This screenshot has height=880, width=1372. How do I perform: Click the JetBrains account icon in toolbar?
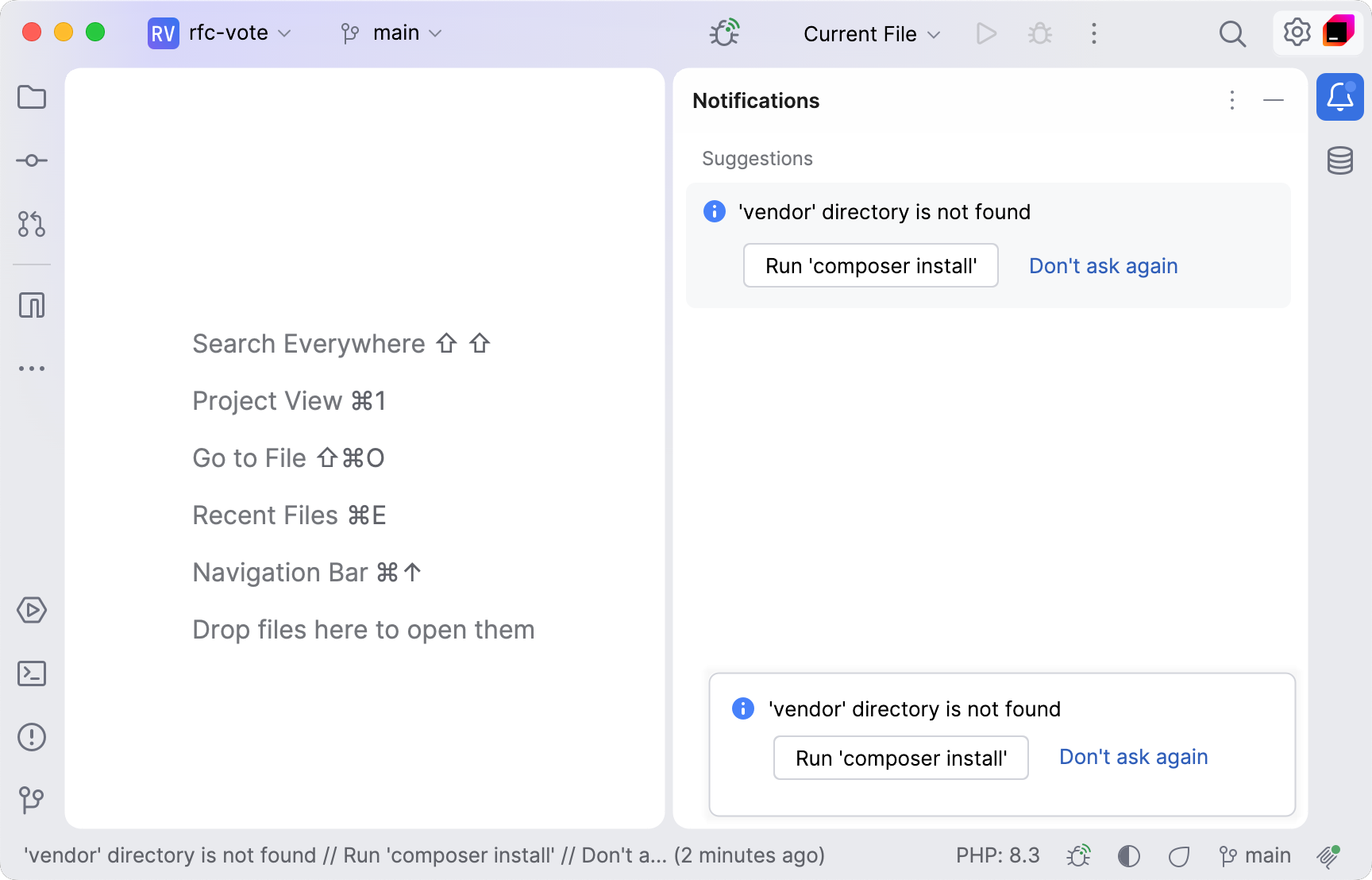1339,32
